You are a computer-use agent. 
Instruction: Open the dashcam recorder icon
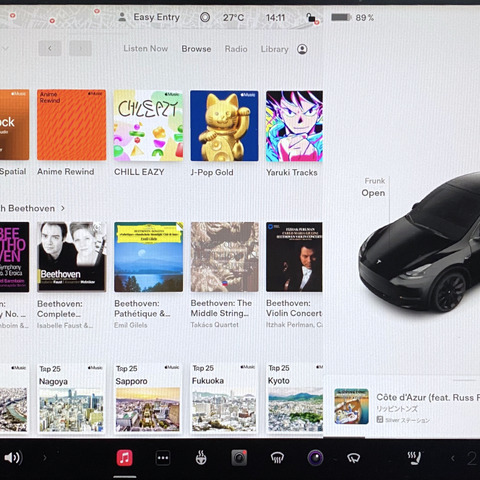pyautogui.click(x=239, y=458)
